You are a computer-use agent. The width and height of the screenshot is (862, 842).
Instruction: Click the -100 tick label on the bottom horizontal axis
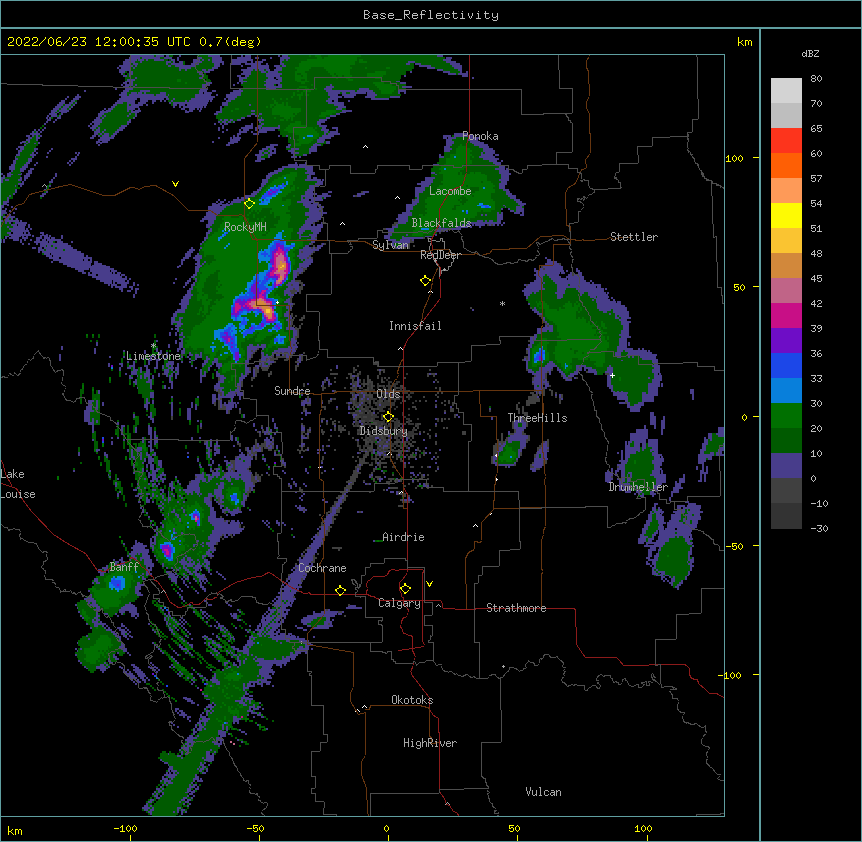point(125,828)
